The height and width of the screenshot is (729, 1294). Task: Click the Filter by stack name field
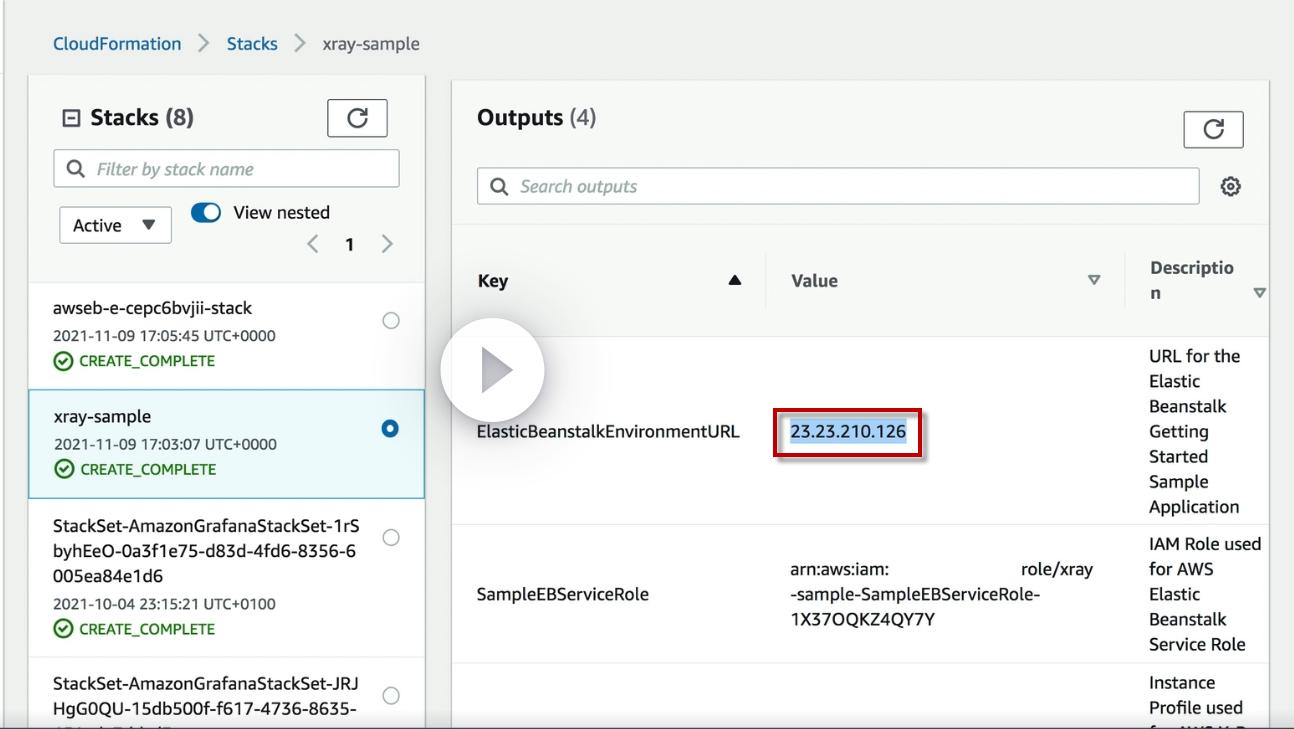(226, 169)
